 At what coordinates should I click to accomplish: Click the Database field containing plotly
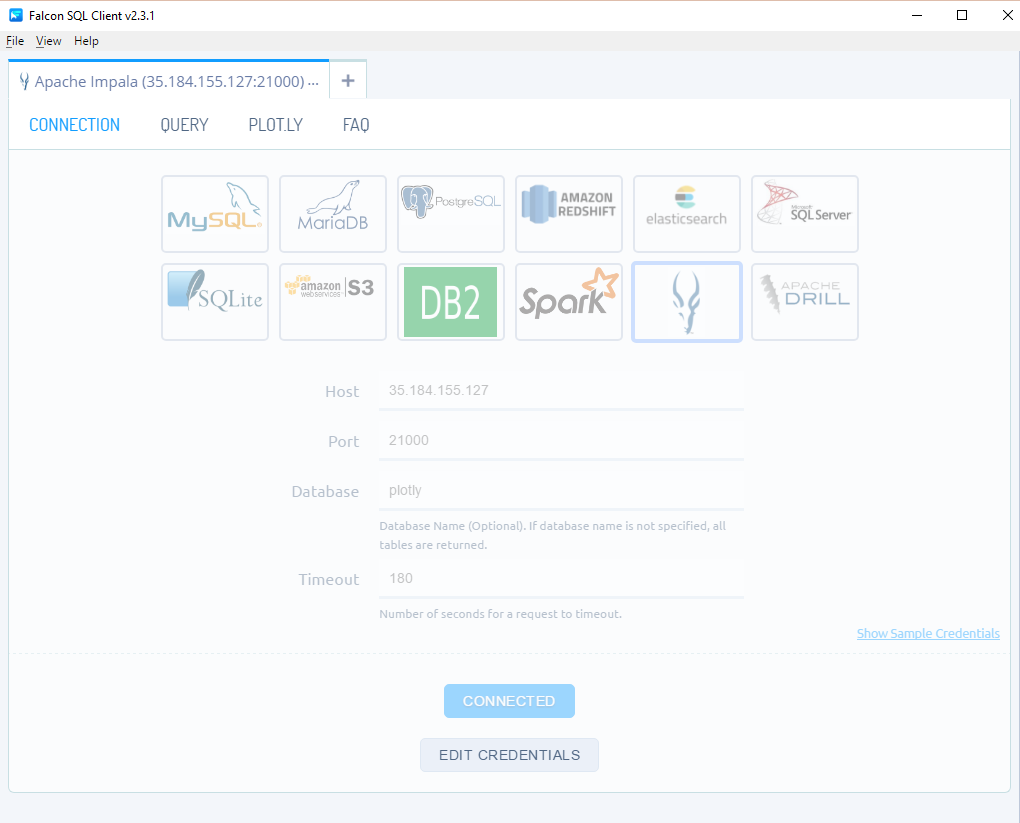(x=561, y=491)
